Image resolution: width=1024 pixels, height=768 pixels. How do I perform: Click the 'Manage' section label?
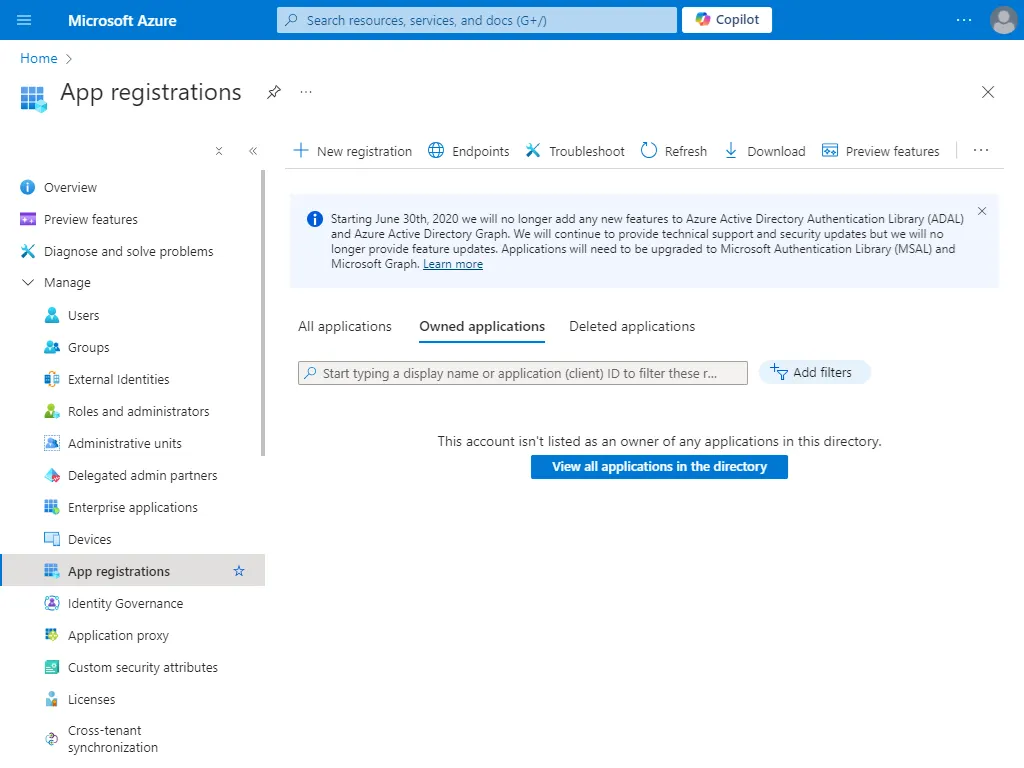coord(67,283)
